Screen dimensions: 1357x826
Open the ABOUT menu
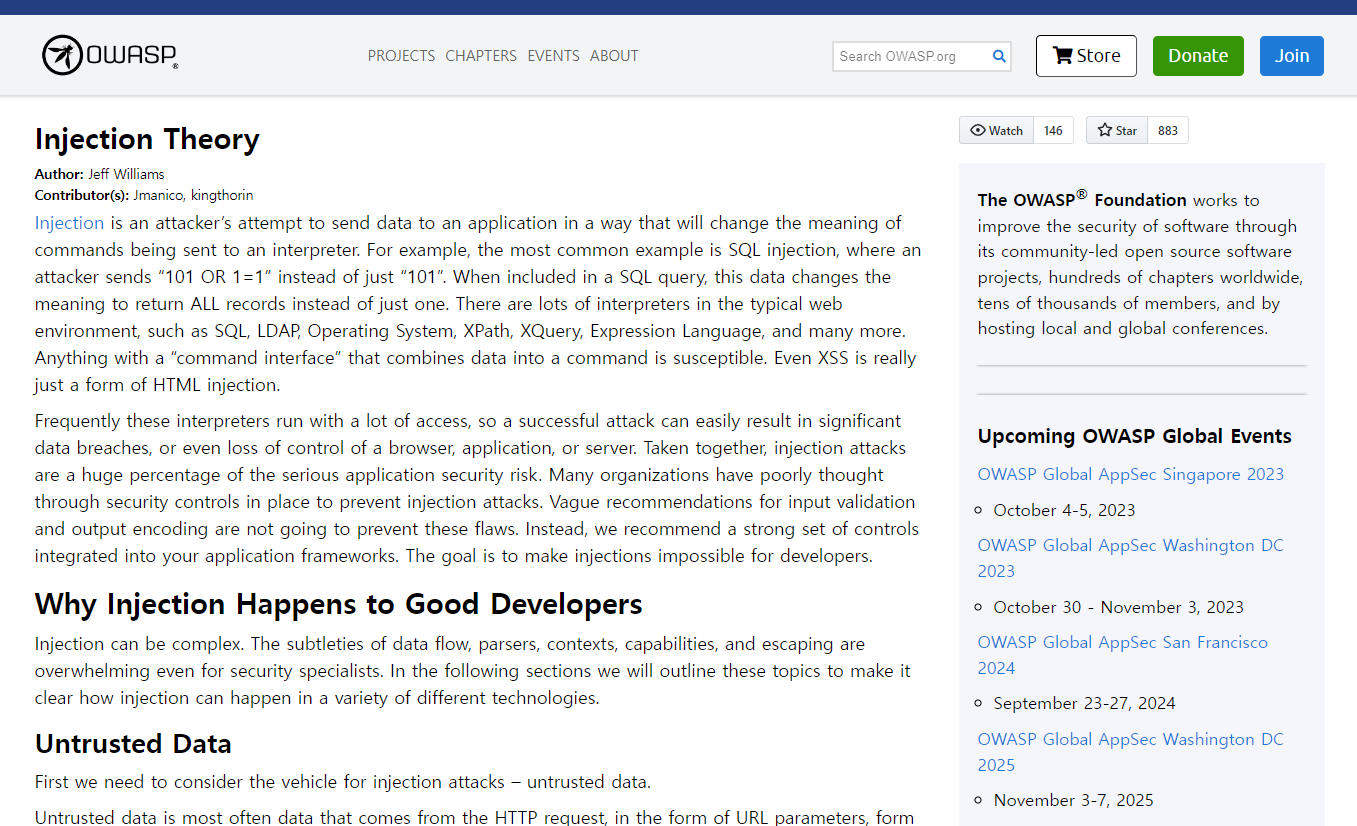point(614,56)
